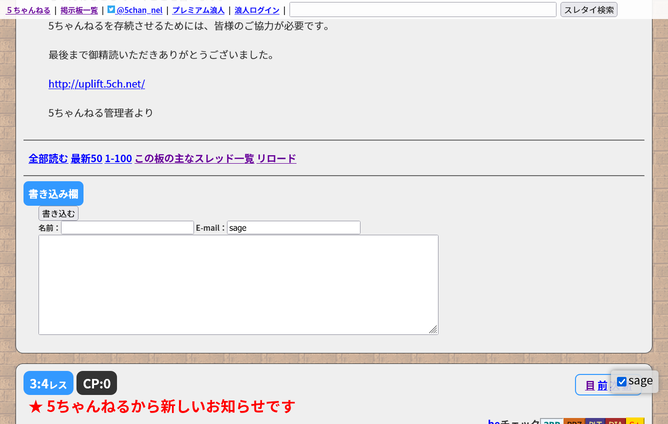668x424 pixels.
Task: Click 全部読む to read all posts
Action: point(48,159)
